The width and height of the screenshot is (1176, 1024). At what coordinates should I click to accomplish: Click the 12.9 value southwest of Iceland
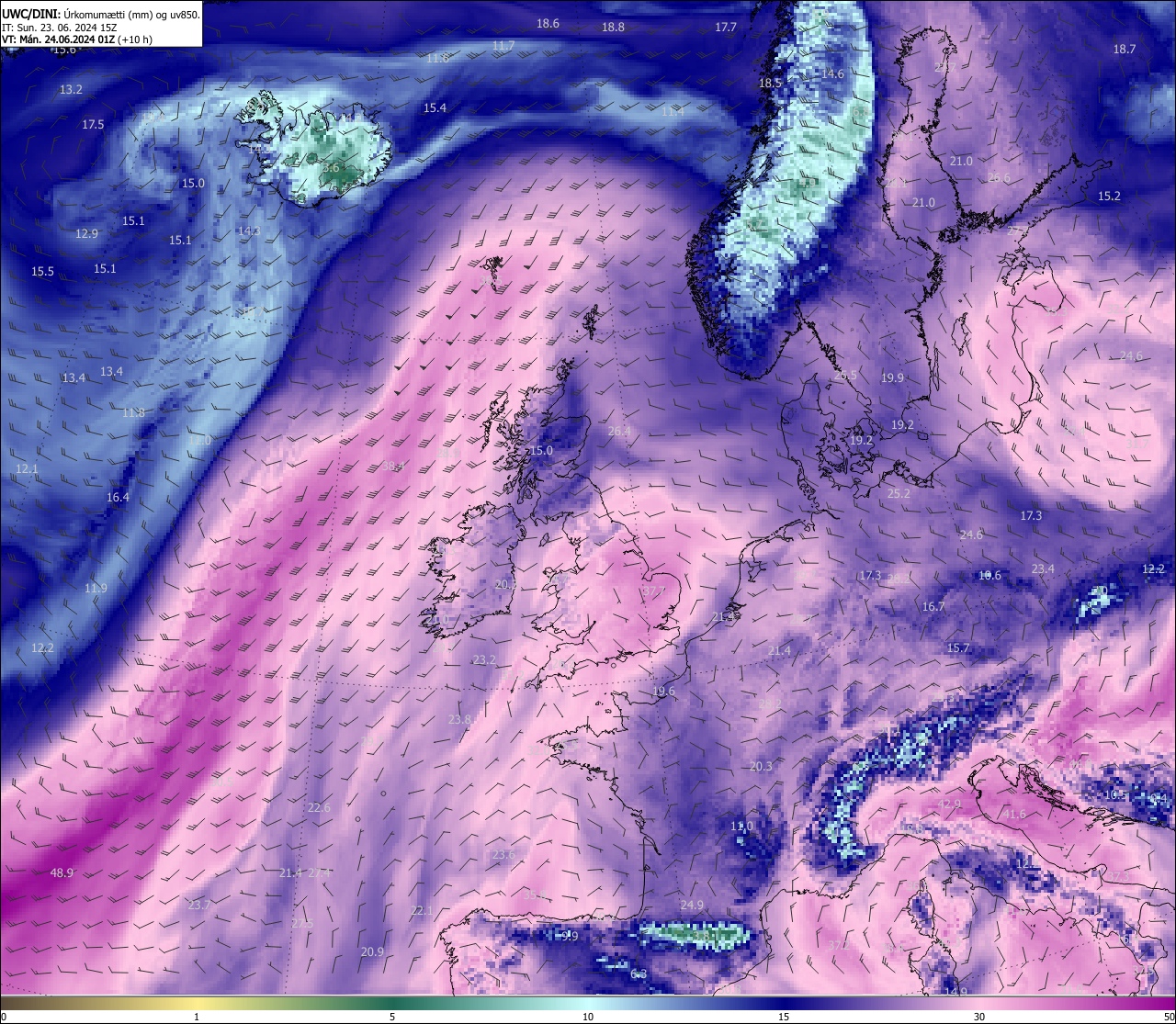(86, 233)
